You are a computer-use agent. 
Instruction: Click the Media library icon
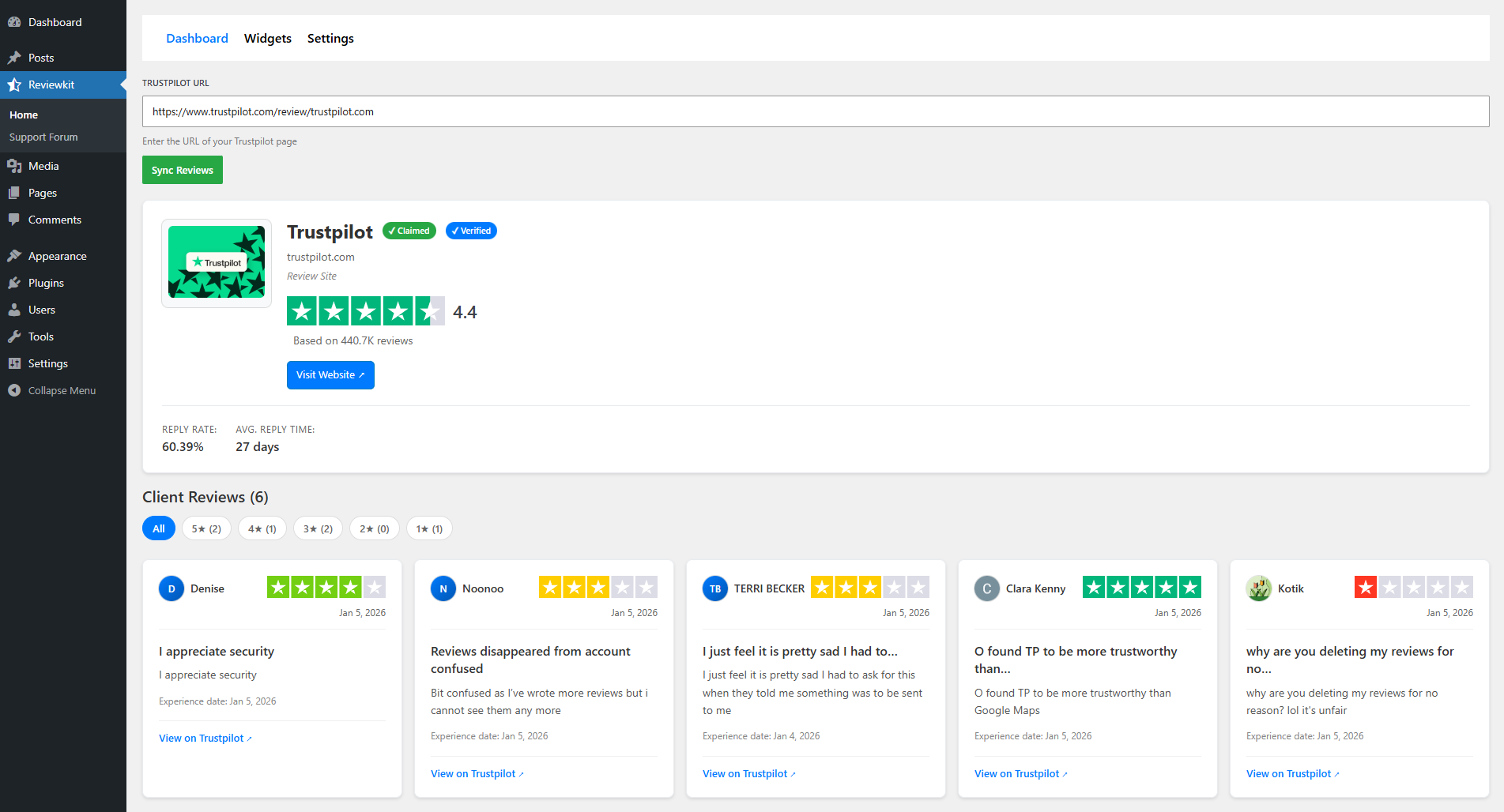click(x=14, y=166)
